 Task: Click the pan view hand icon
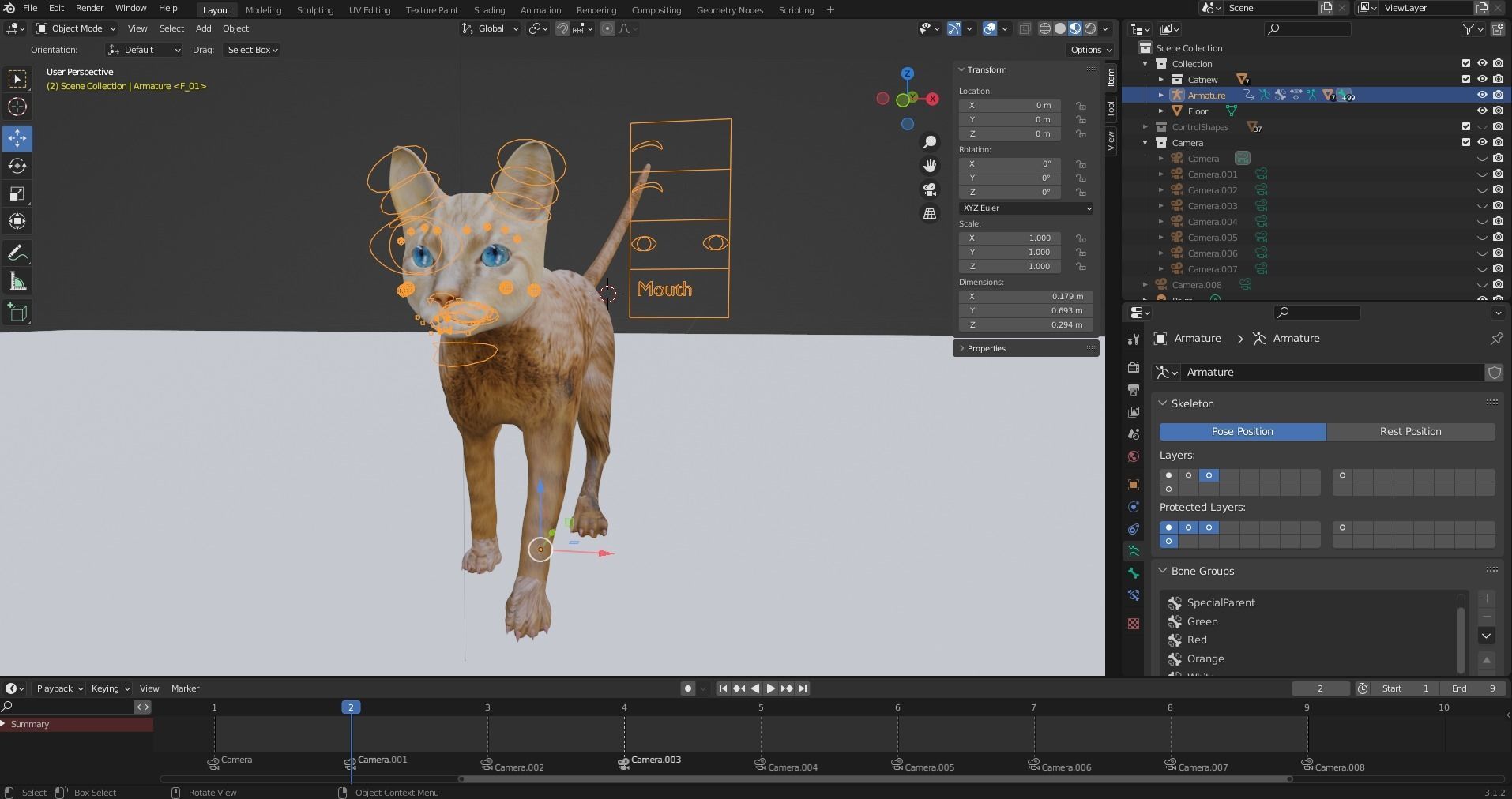tap(930, 166)
